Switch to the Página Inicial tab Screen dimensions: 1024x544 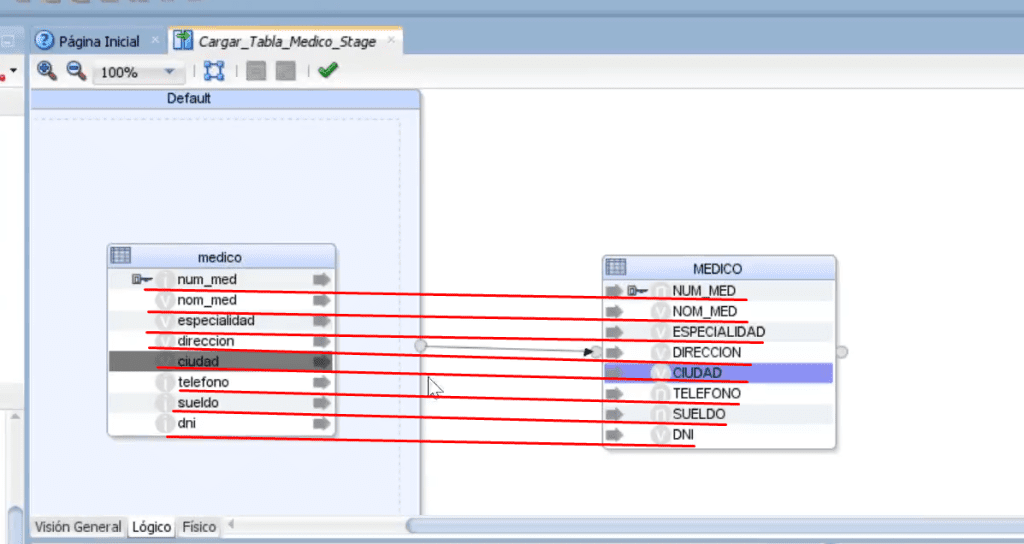pyautogui.click(x=88, y=41)
